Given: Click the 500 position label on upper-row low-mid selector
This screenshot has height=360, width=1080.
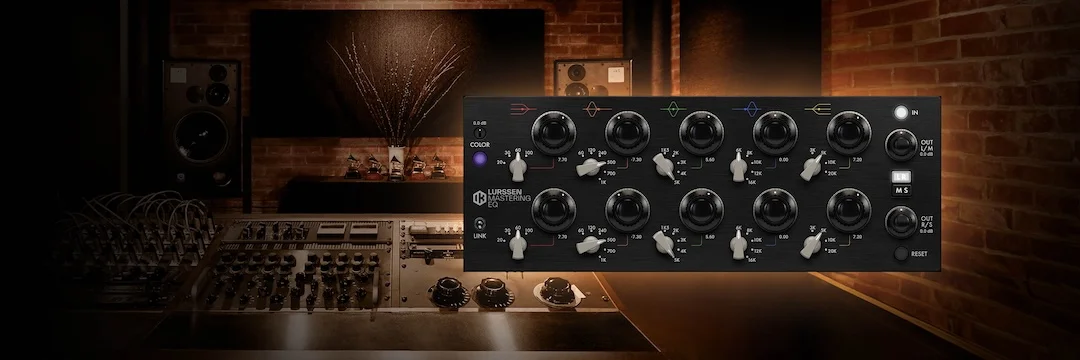Looking at the screenshot, I should tap(612, 161).
